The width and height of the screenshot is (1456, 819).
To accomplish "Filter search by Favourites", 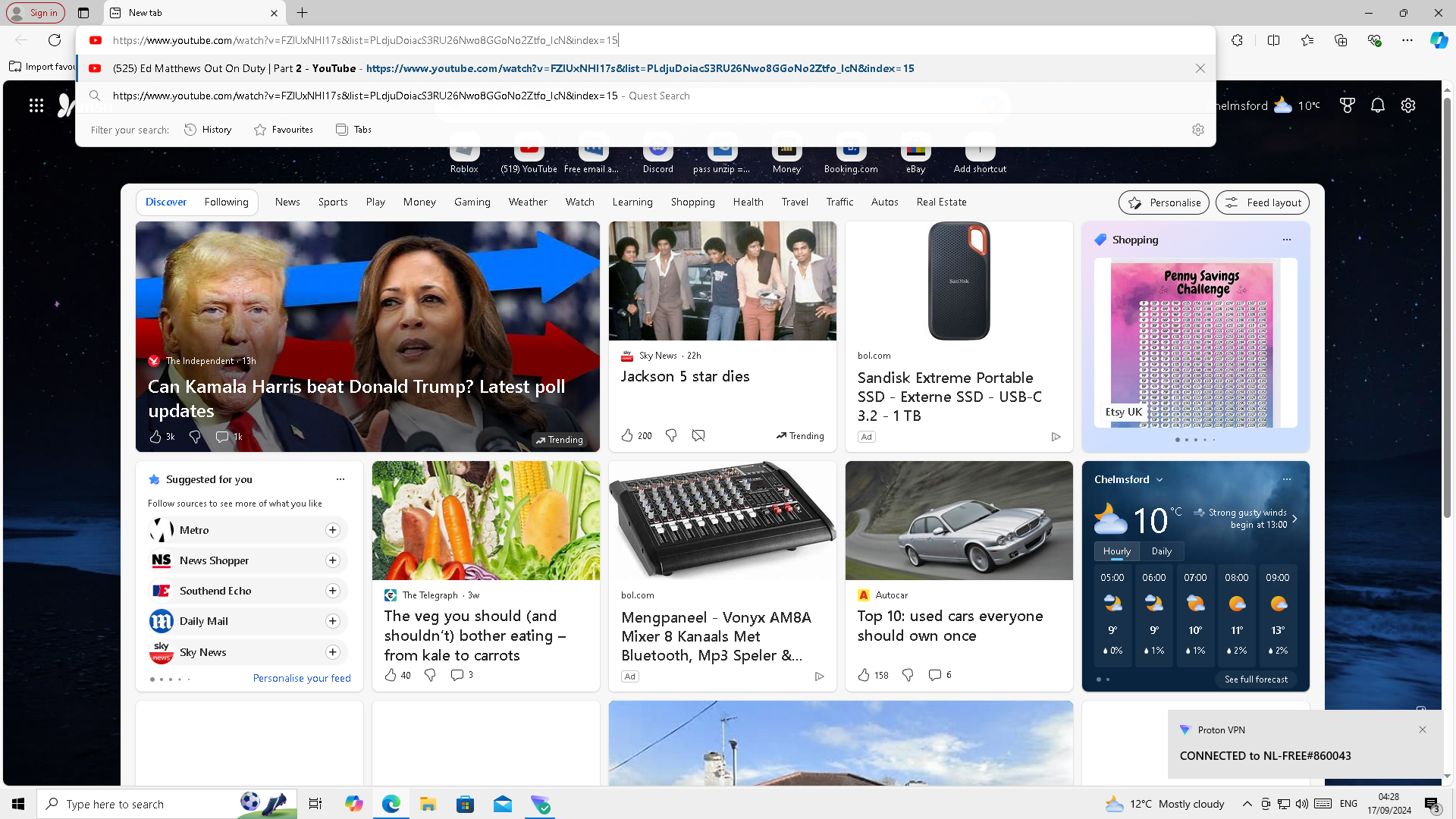I will pos(284,130).
